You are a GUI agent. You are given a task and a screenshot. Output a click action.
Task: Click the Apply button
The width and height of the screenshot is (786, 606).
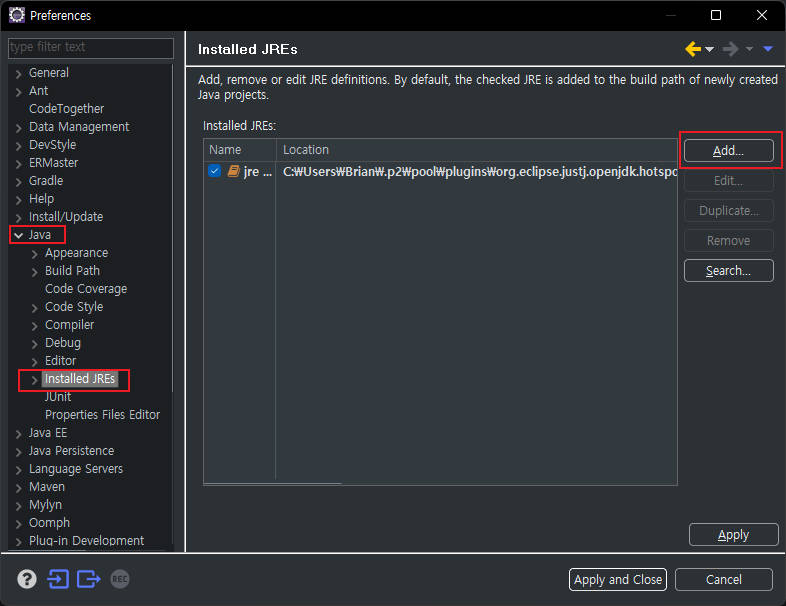[x=733, y=534]
